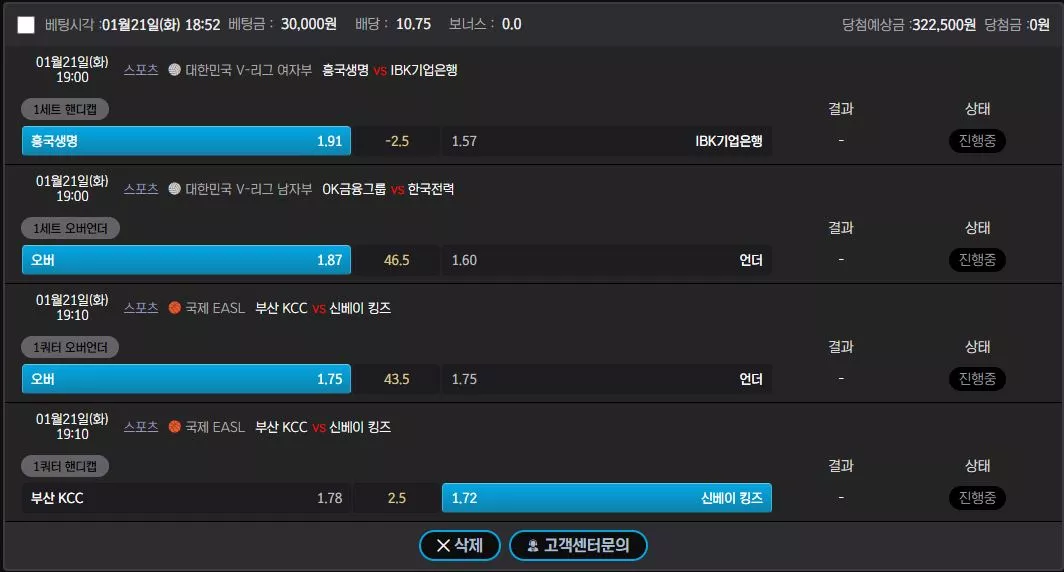This screenshot has width=1064, height=572.
Task: Click the X icon on the 삭제 button
Action: 443,546
